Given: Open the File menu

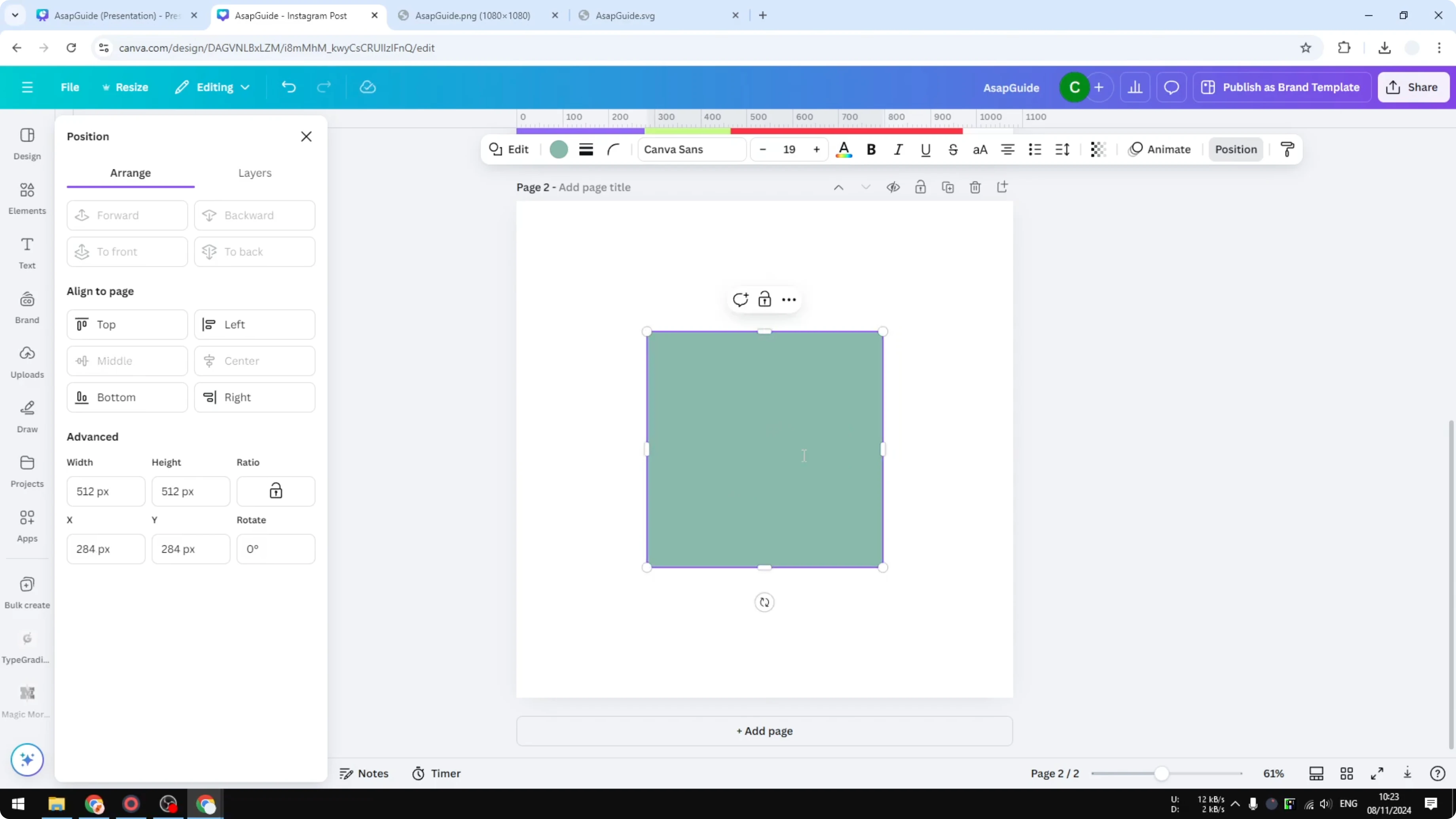Looking at the screenshot, I should [x=70, y=87].
